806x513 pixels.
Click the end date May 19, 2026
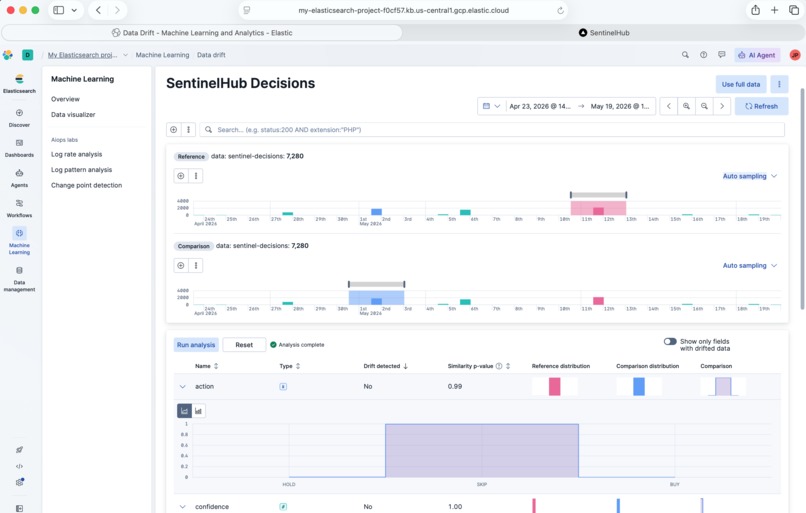pos(620,106)
